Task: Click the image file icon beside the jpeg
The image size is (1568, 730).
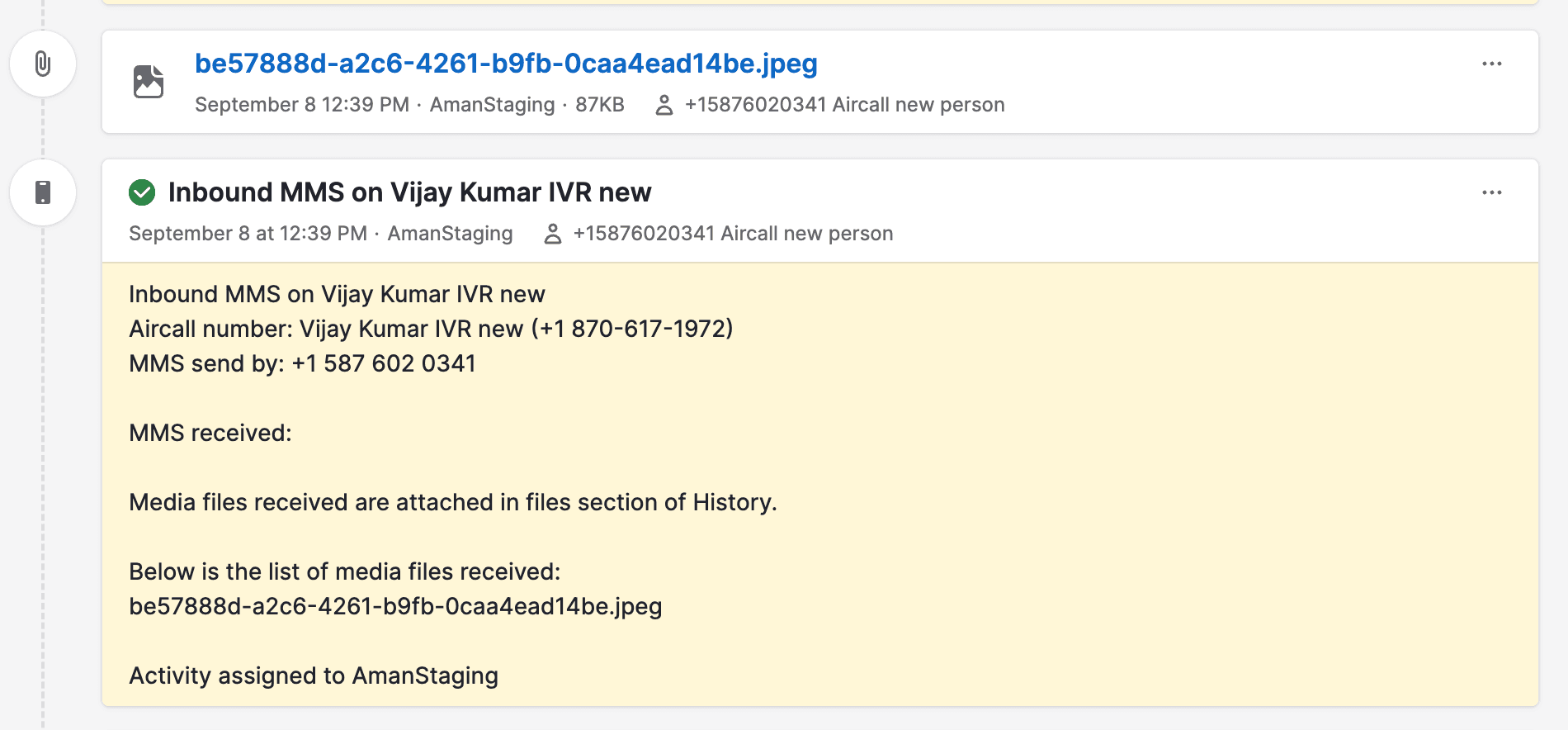Action: pos(149,82)
